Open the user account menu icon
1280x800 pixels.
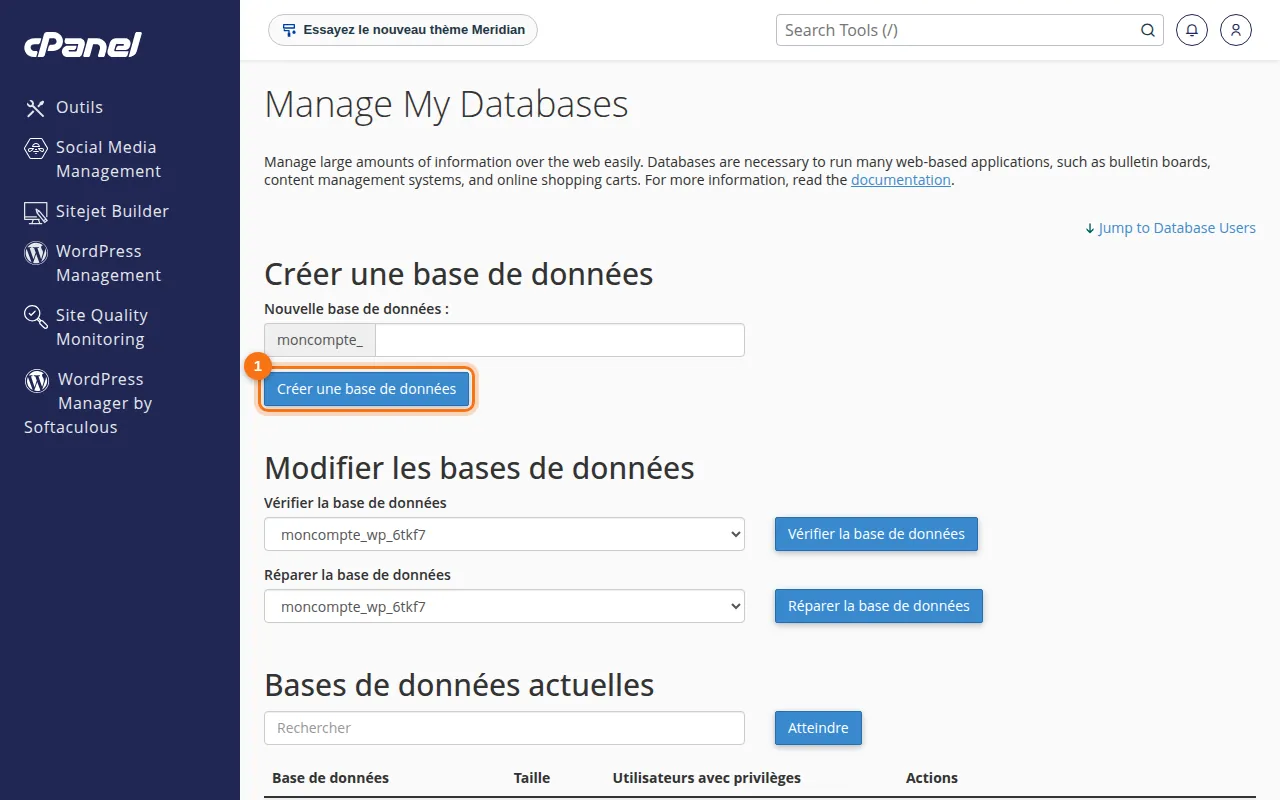tap(1236, 30)
